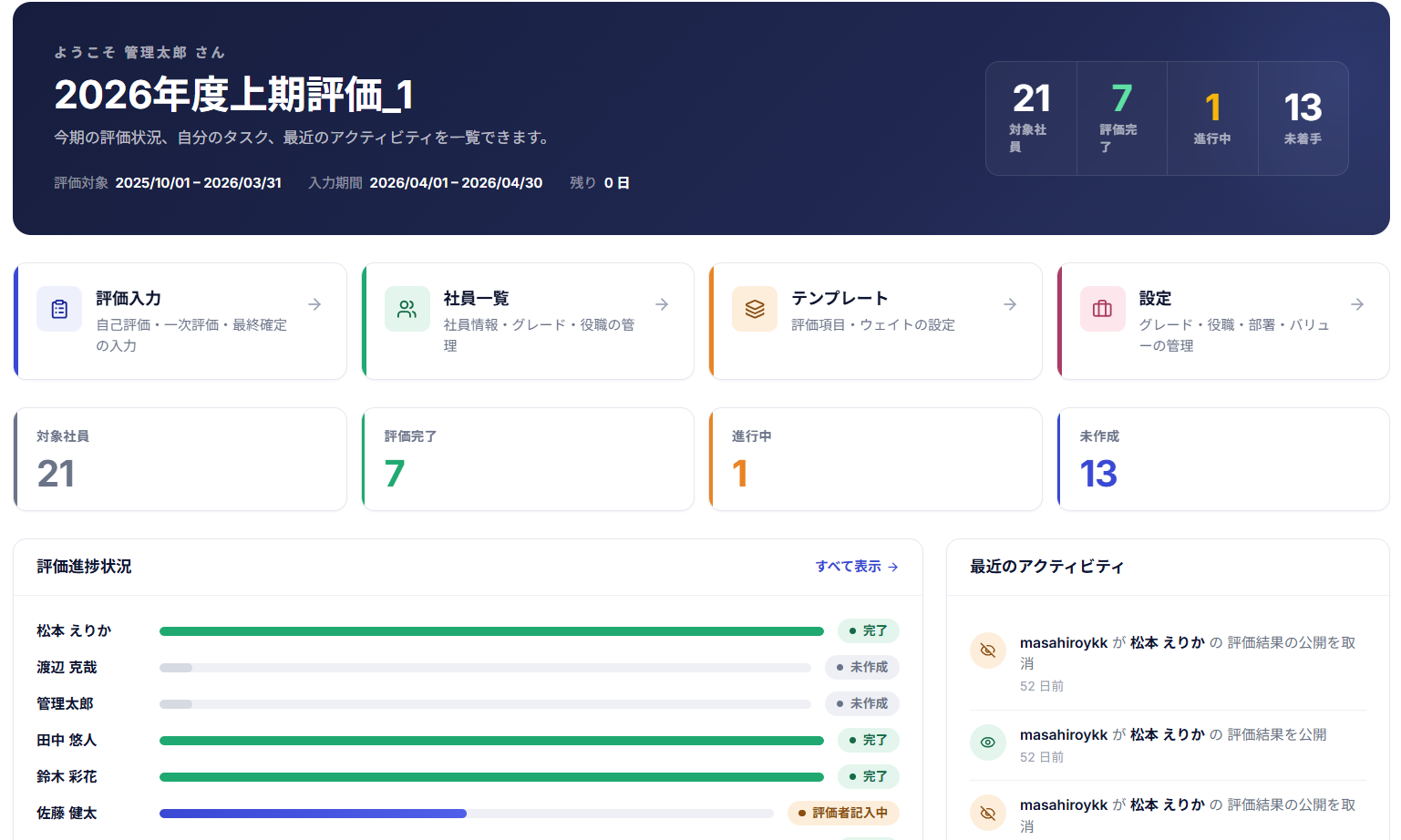Click the arrow on the 設定 card

[1357, 304]
